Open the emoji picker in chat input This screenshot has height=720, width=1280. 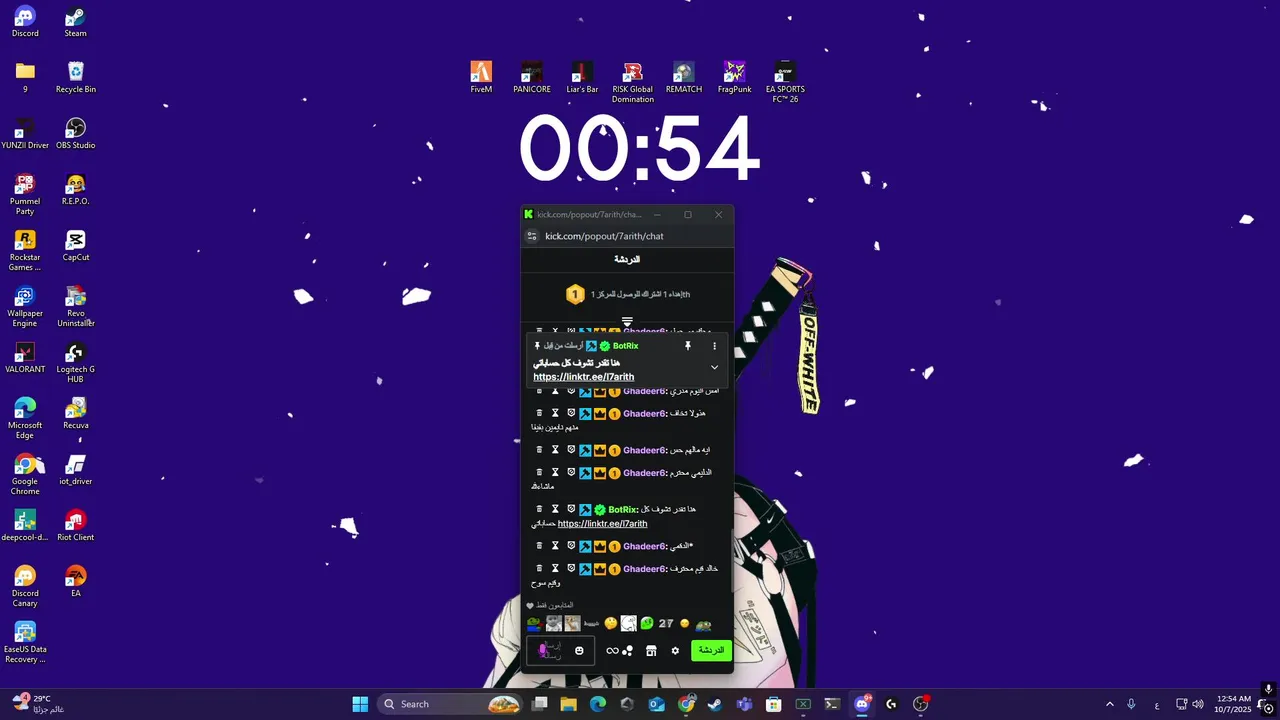(x=579, y=651)
